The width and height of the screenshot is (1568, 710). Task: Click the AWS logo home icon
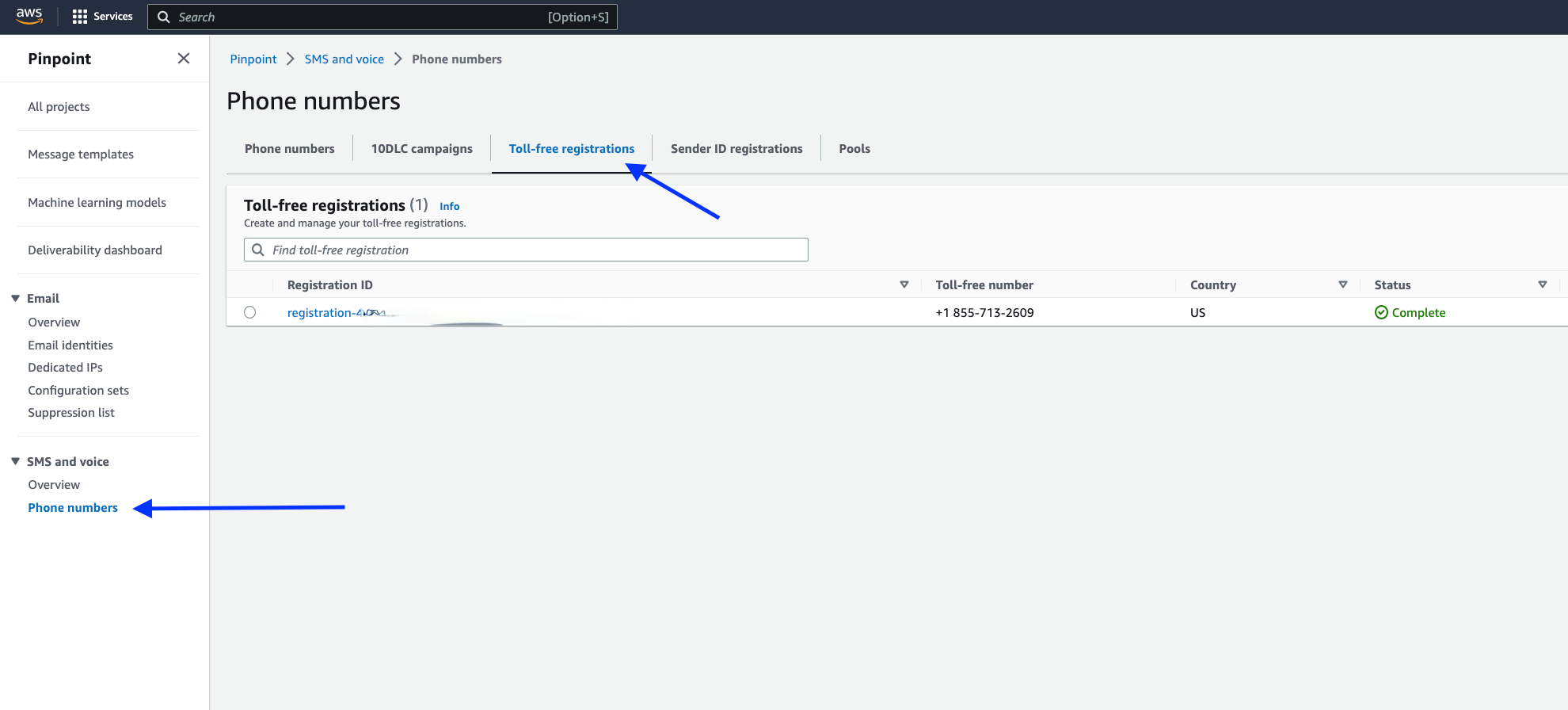pyautogui.click(x=29, y=16)
